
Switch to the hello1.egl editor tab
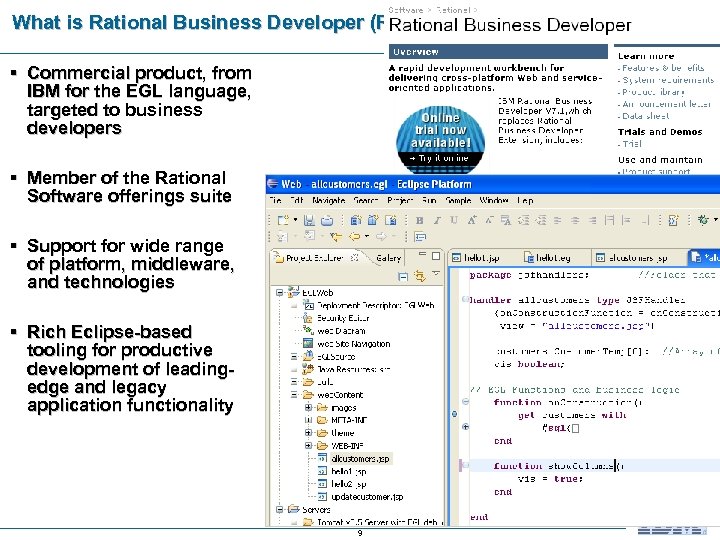coord(548,258)
